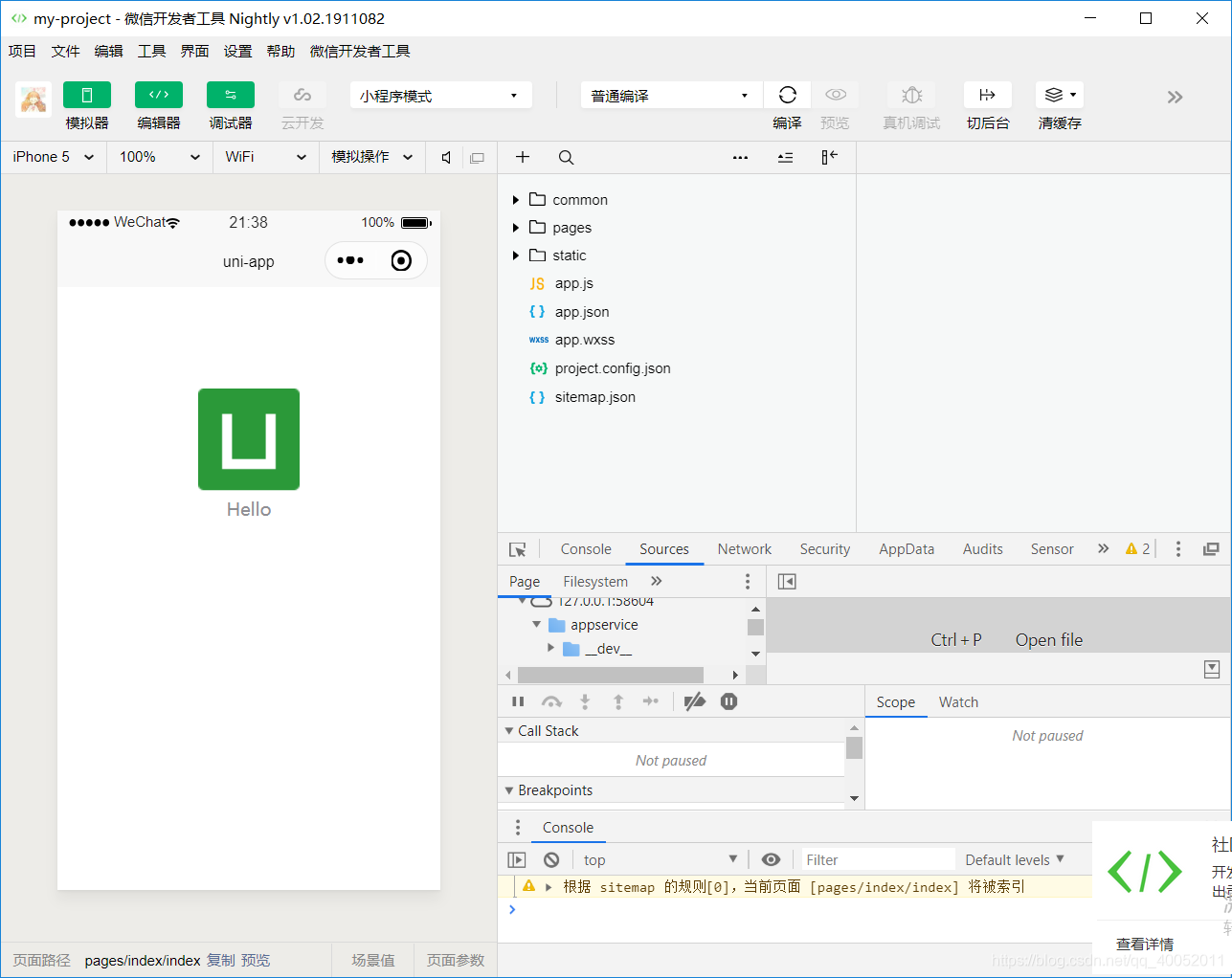
Task: Click the switch to background (切后台) icon
Action: click(x=988, y=95)
